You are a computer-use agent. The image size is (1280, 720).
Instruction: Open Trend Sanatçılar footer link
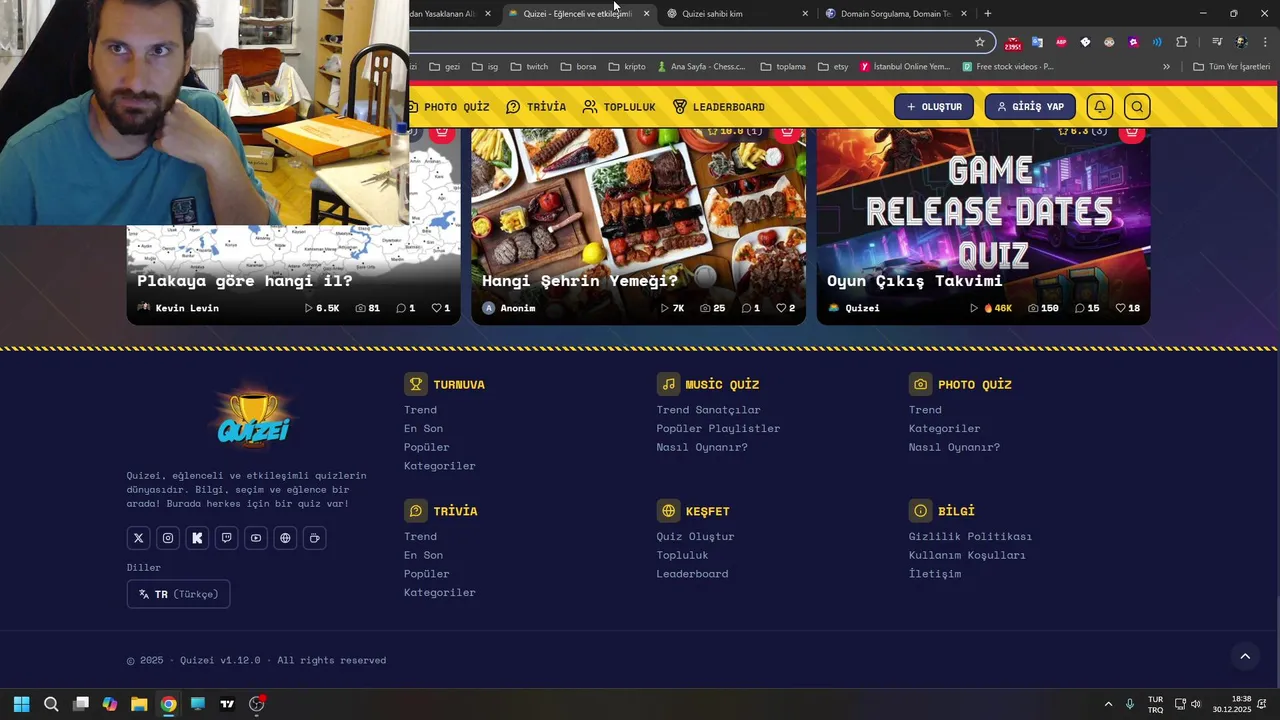click(x=708, y=410)
